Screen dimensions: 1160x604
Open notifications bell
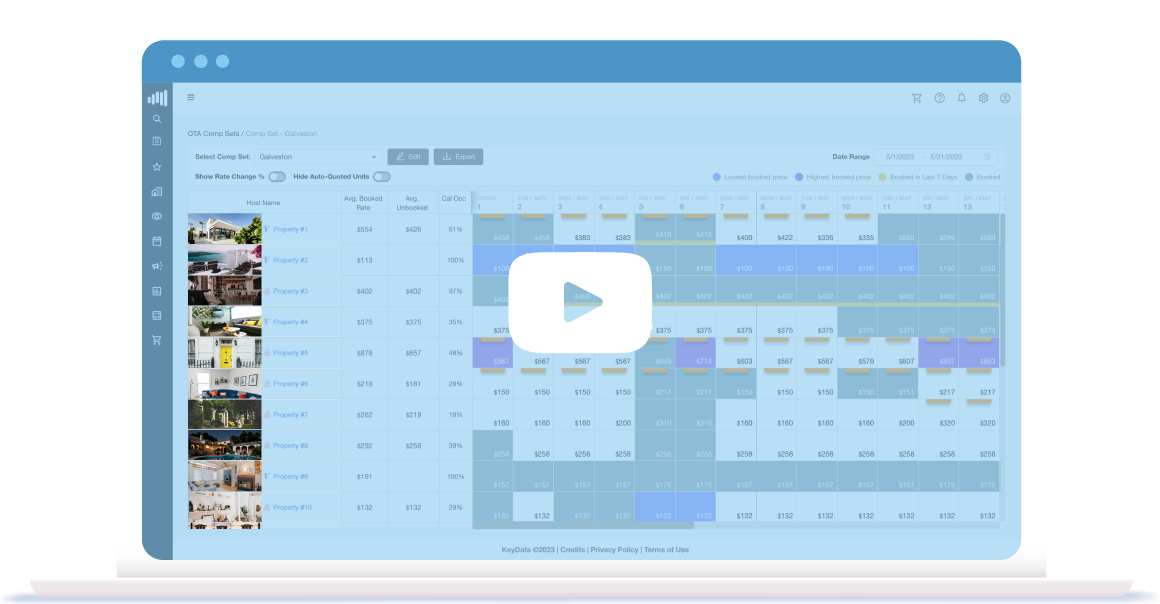[x=961, y=98]
